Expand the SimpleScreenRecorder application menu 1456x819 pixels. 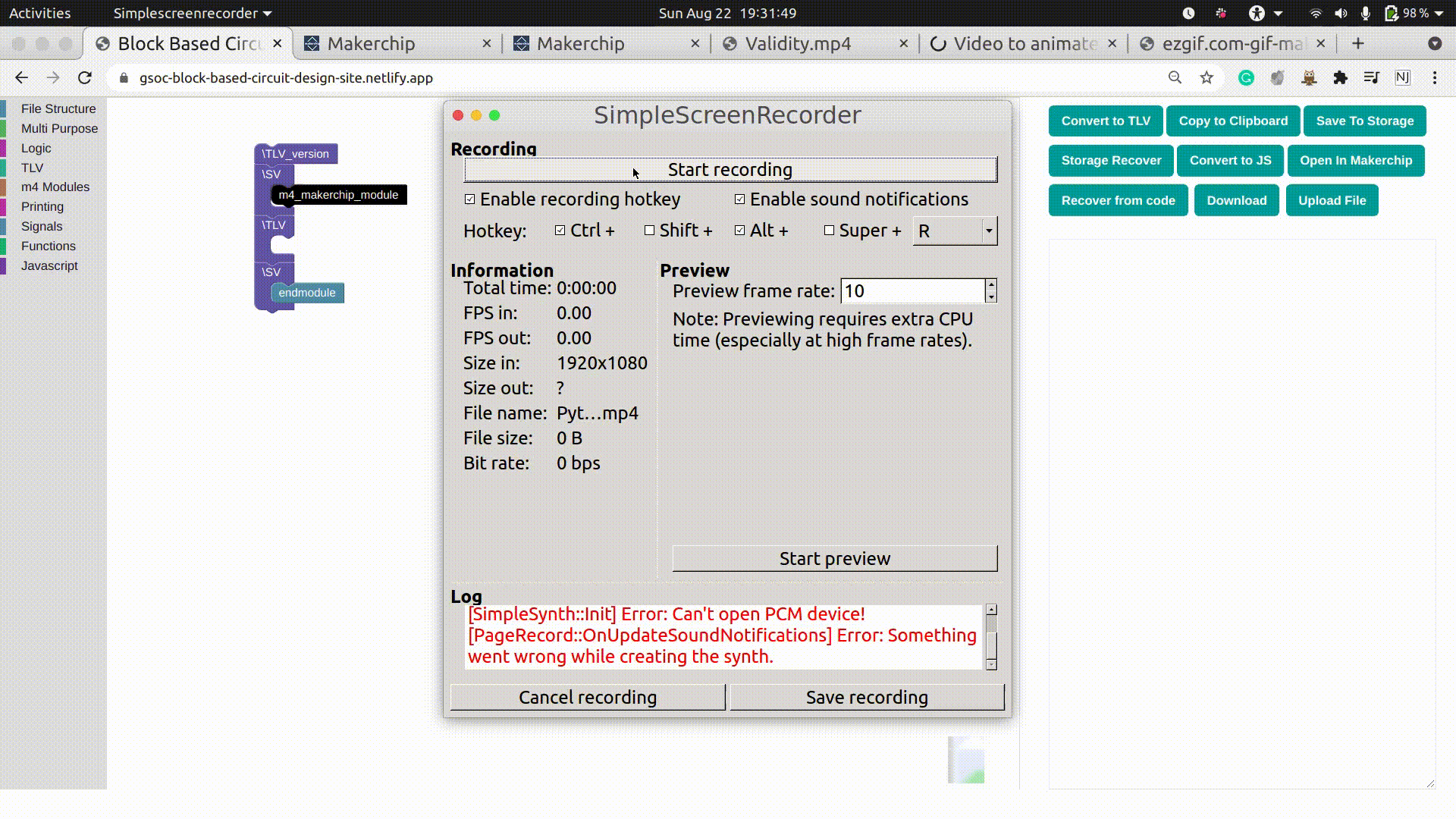point(191,13)
